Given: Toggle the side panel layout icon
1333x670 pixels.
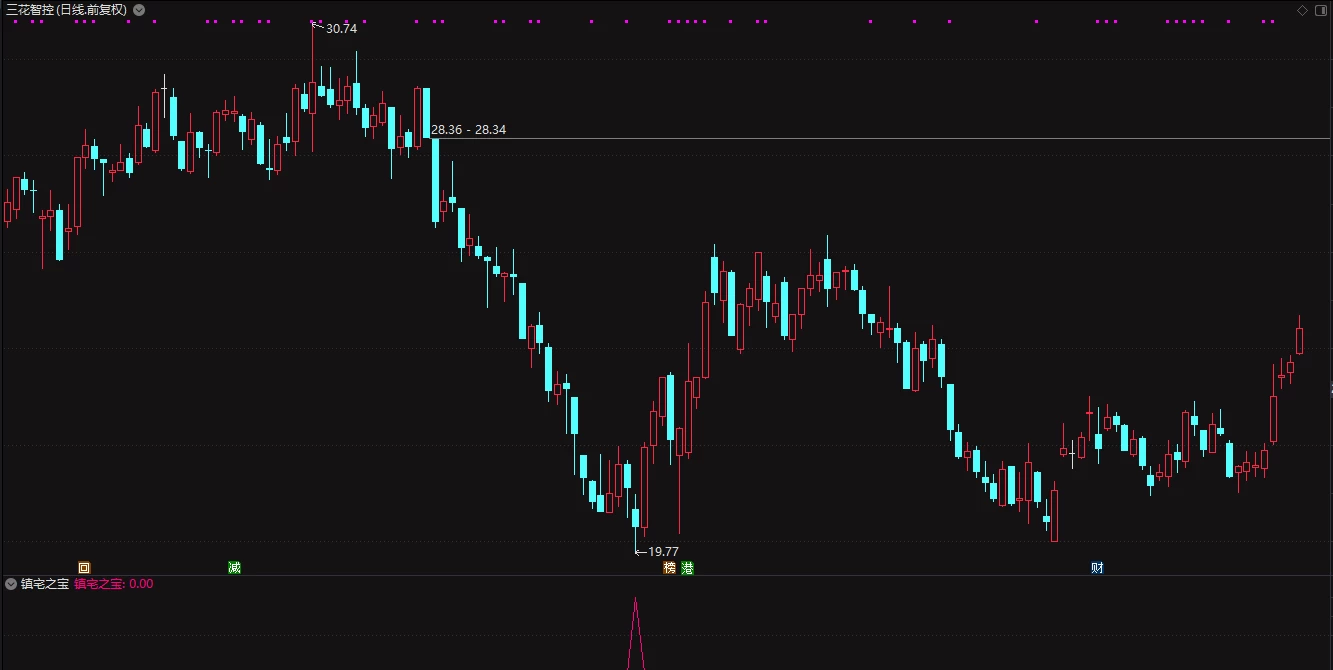Looking at the screenshot, I should tap(1320, 10).
